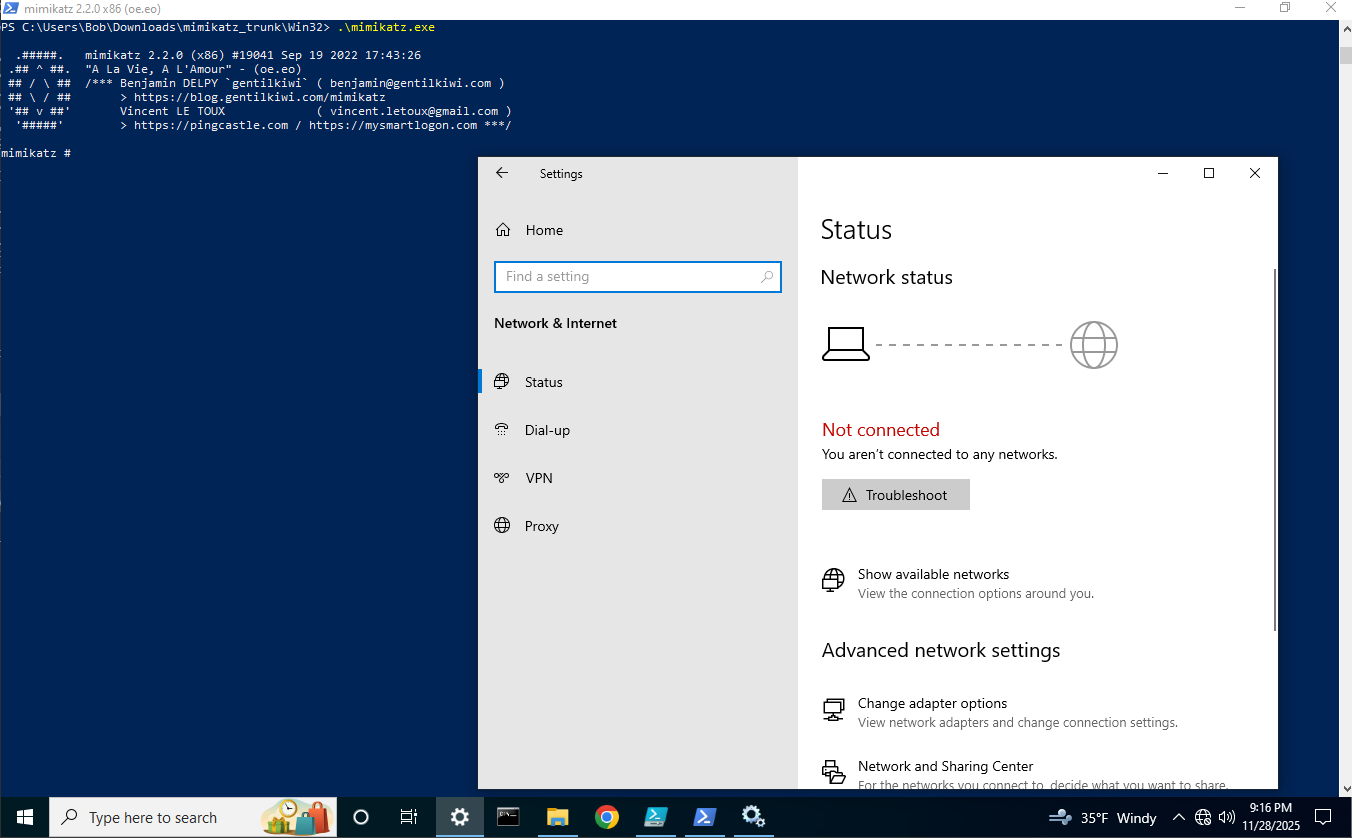This screenshot has width=1352, height=838.
Task: Click the back arrow in Settings
Action: tap(502, 173)
